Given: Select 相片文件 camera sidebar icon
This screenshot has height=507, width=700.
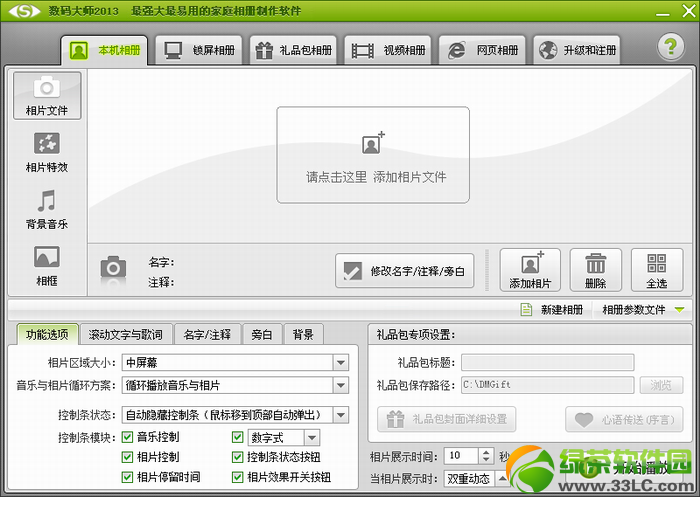Looking at the screenshot, I should 47,96.
